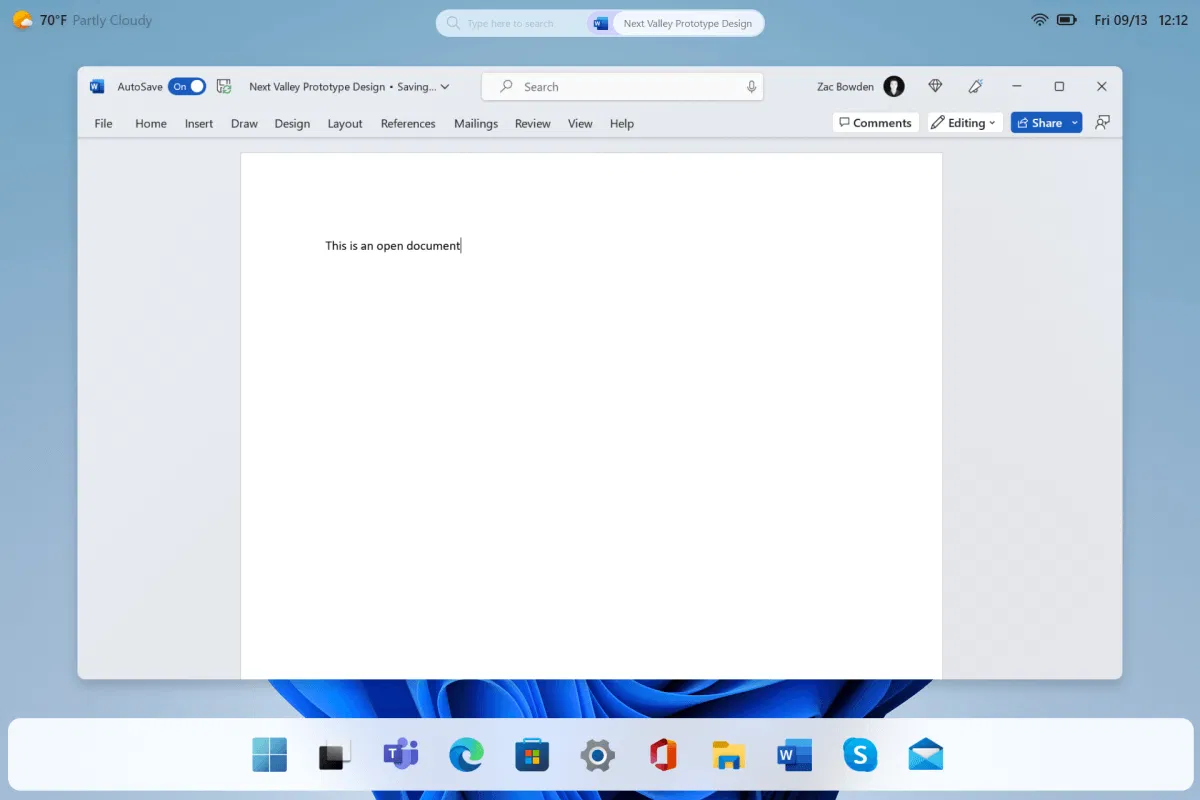Click the diamond premium icon

click(x=935, y=87)
